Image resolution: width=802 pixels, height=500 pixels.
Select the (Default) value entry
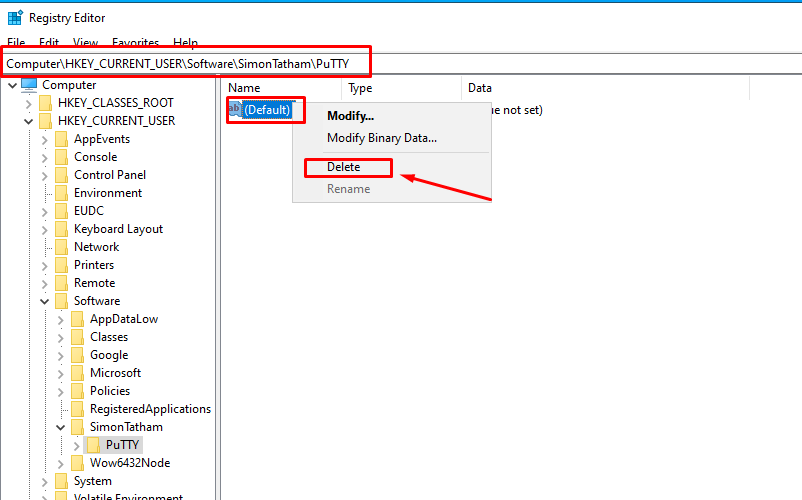(x=268, y=109)
